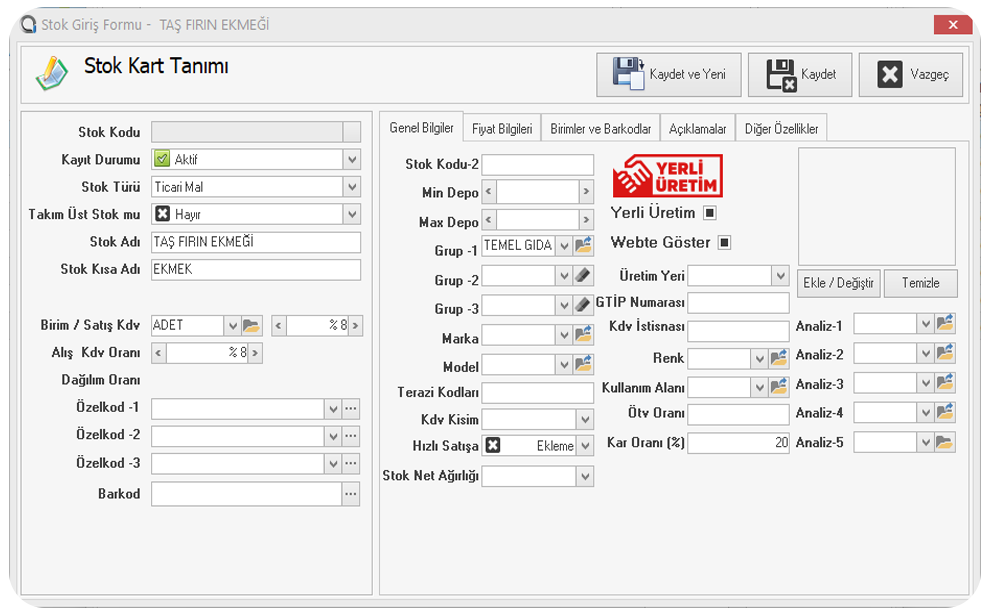The image size is (990, 616).
Task: Open the folder icon next to Marka
Action: (x=585, y=336)
